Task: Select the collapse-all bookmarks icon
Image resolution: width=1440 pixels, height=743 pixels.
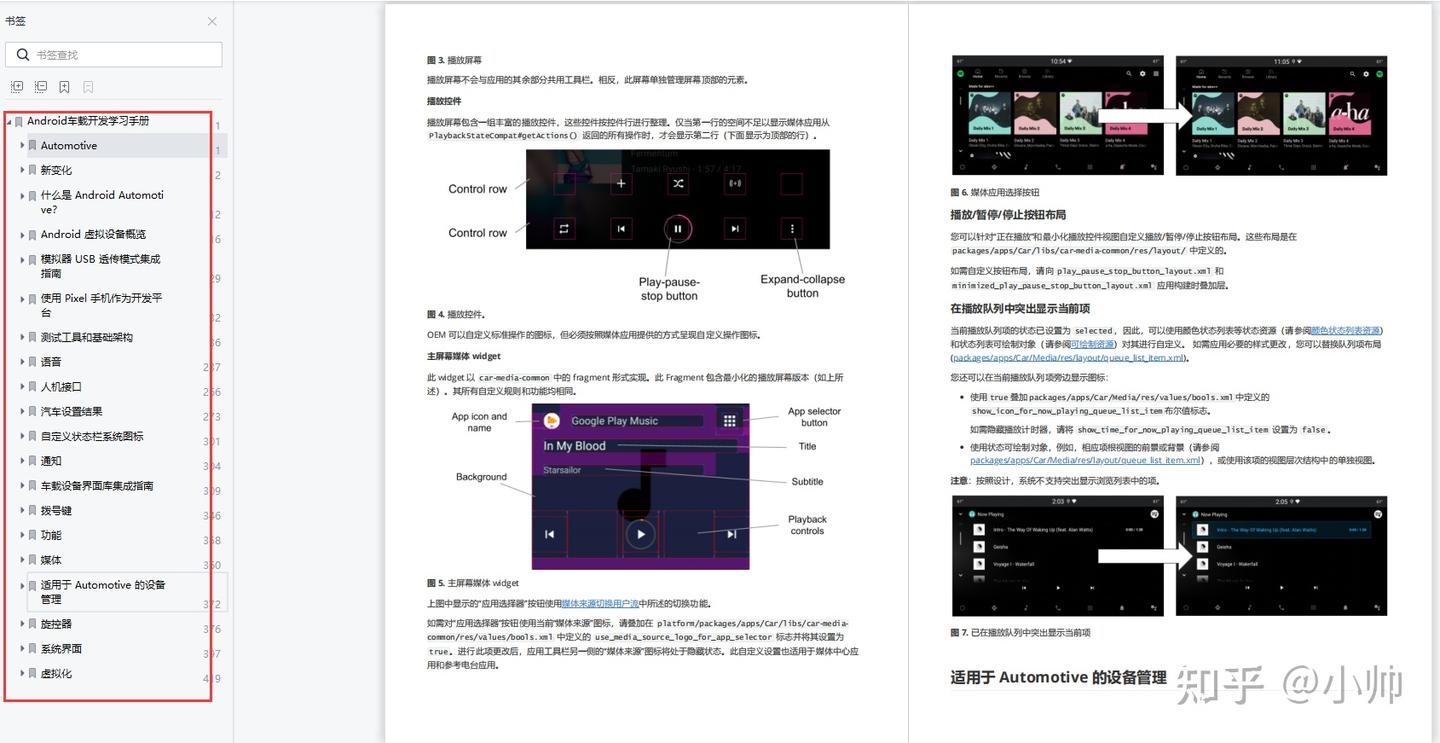Action: point(41,86)
